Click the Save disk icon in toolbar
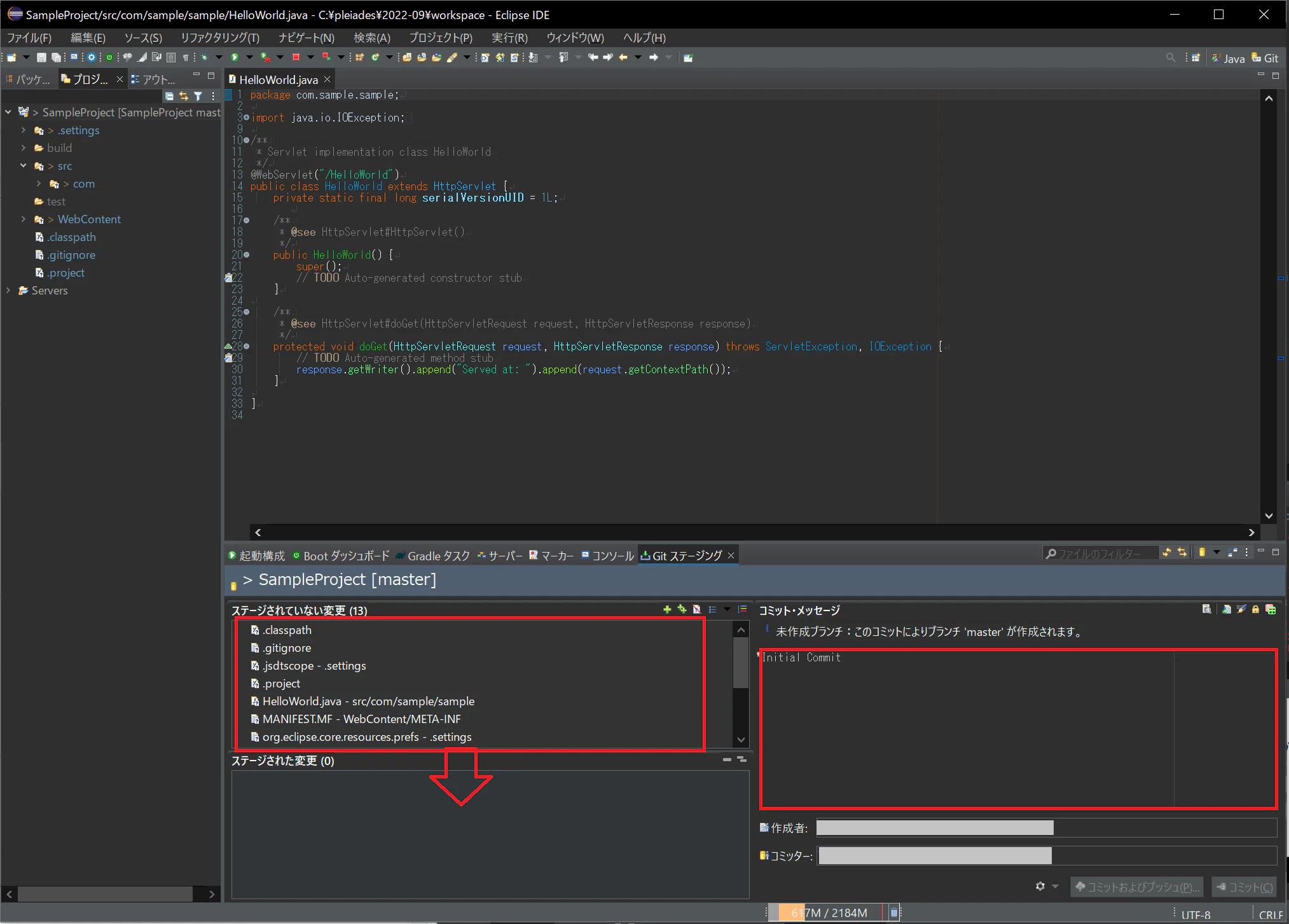The width and height of the screenshot is (1289, 924). click(x=41, y=58)
